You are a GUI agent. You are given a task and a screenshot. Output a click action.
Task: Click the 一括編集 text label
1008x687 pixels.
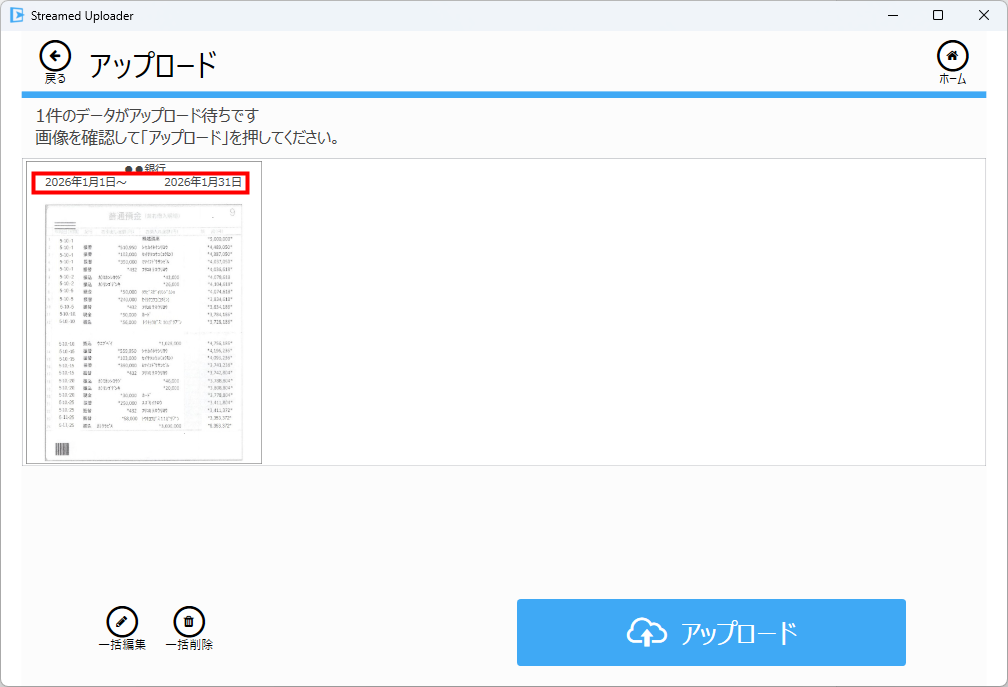coord(122,645)
